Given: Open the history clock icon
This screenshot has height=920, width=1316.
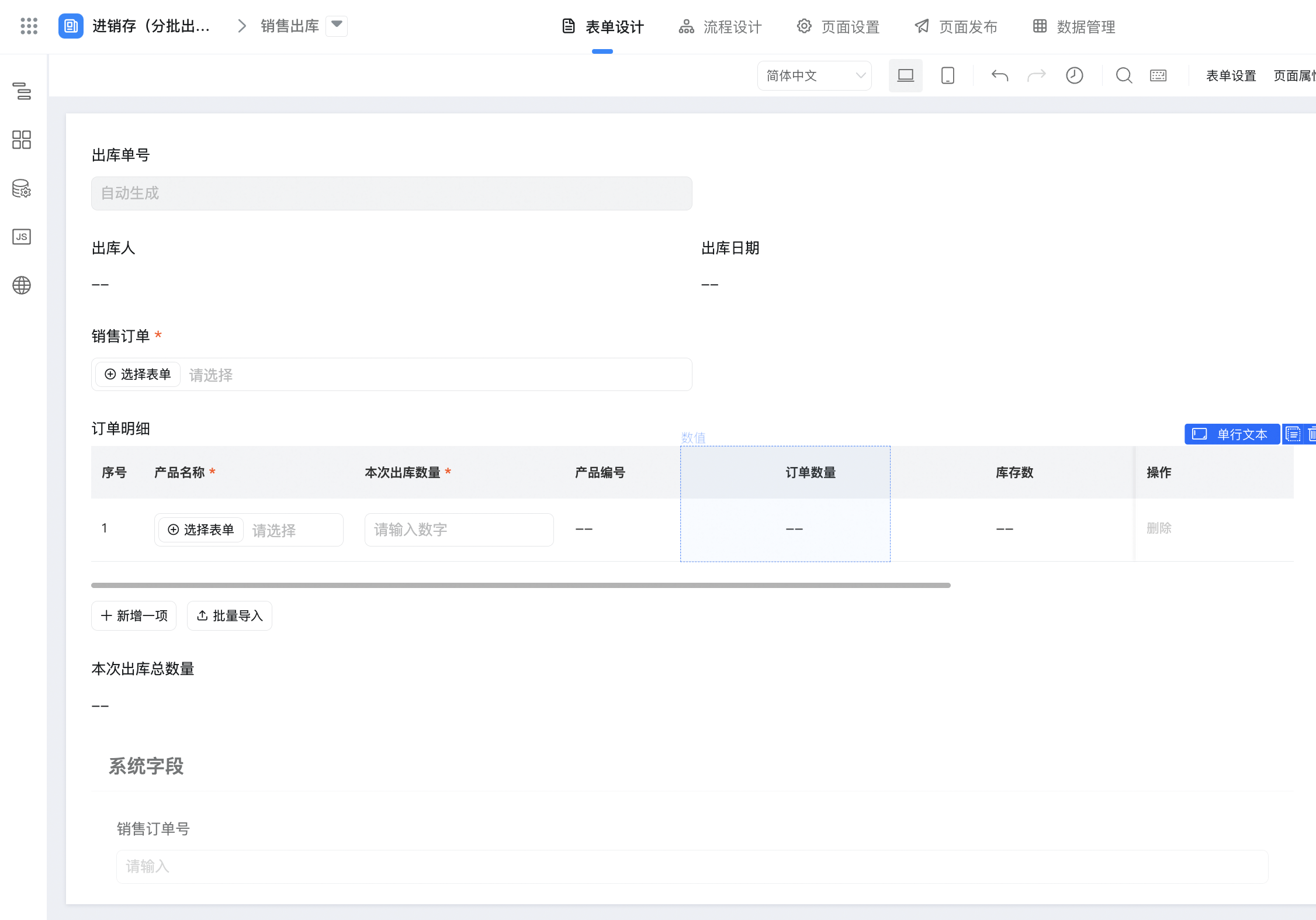Looking at the screenshot, I should point(1074,75).
